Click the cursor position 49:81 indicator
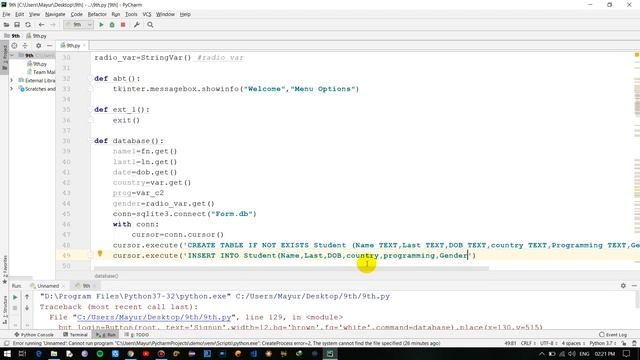The image size is (640, 360). (x=510, y=343)
